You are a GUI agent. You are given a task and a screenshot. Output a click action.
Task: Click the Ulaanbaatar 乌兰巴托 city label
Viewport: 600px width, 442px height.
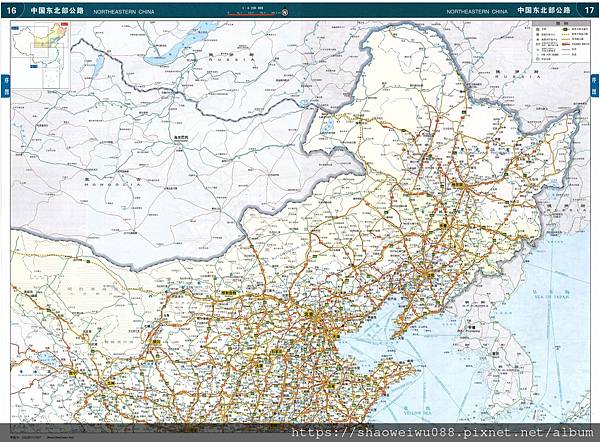[181, 137]
